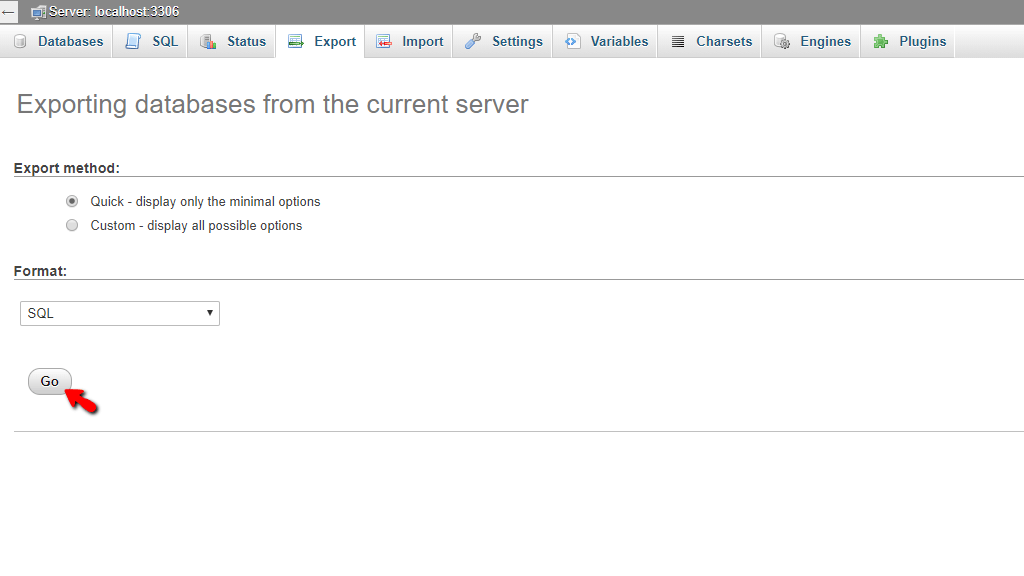Viewport: 1024px width, 576px height.
Task: Click the Server: localhost:3306 breadcrumb link
Action: point(114,12)
